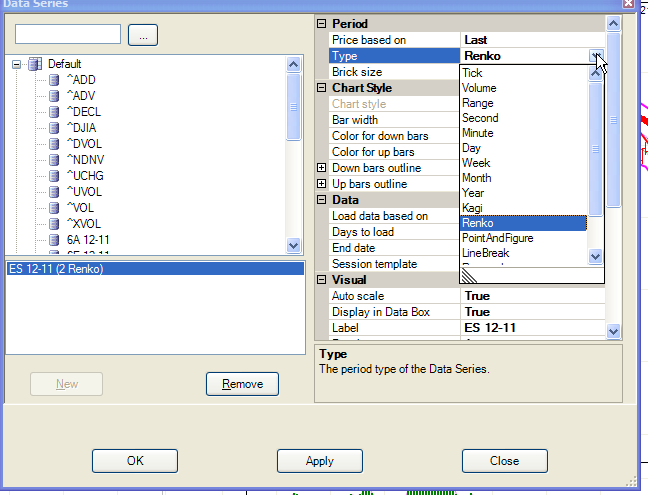
Task: Click the 6A 12-11 instrument database icon
Action: [54, 240]
